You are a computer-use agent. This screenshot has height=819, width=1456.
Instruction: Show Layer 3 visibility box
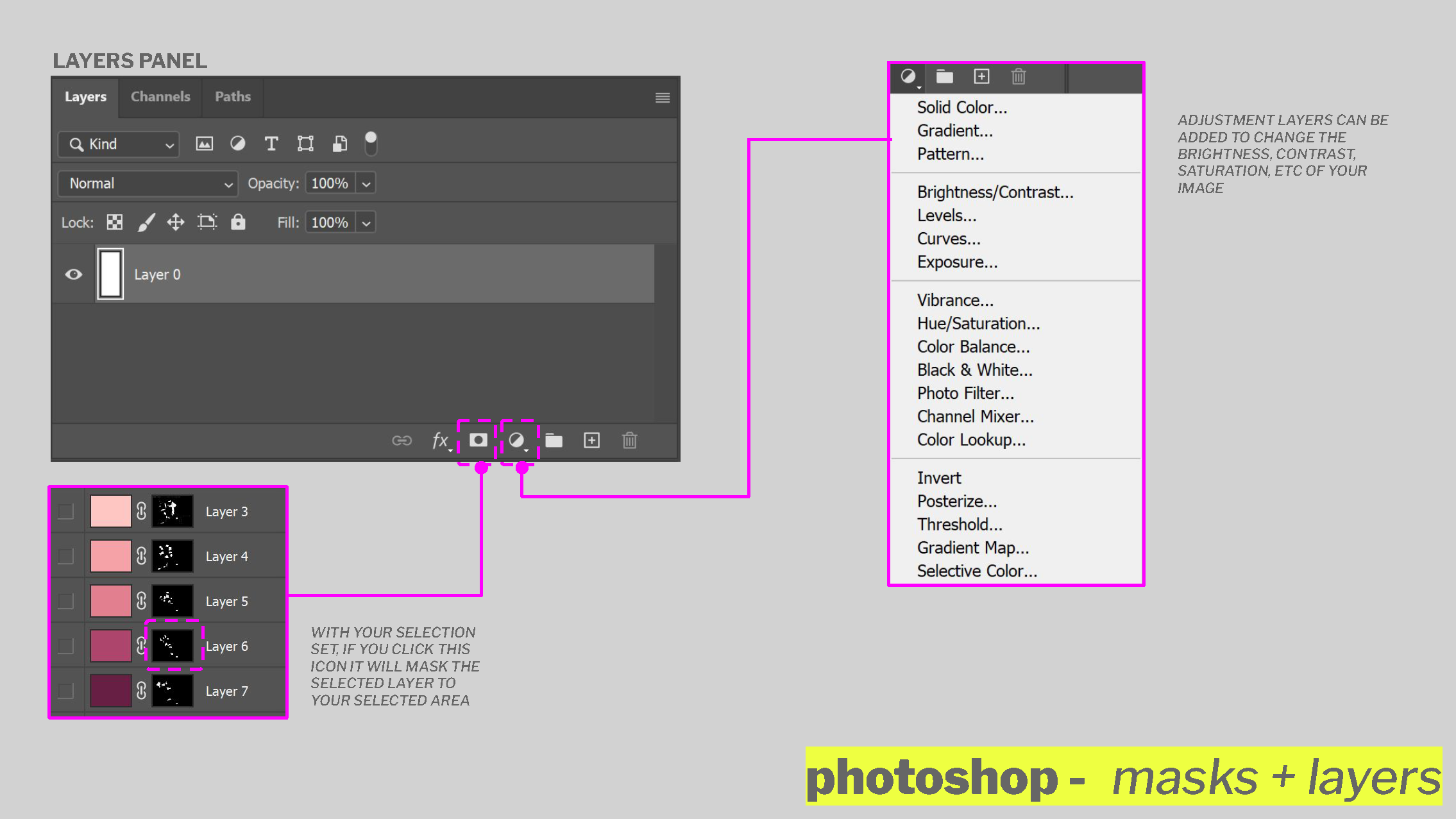[66, 511]
